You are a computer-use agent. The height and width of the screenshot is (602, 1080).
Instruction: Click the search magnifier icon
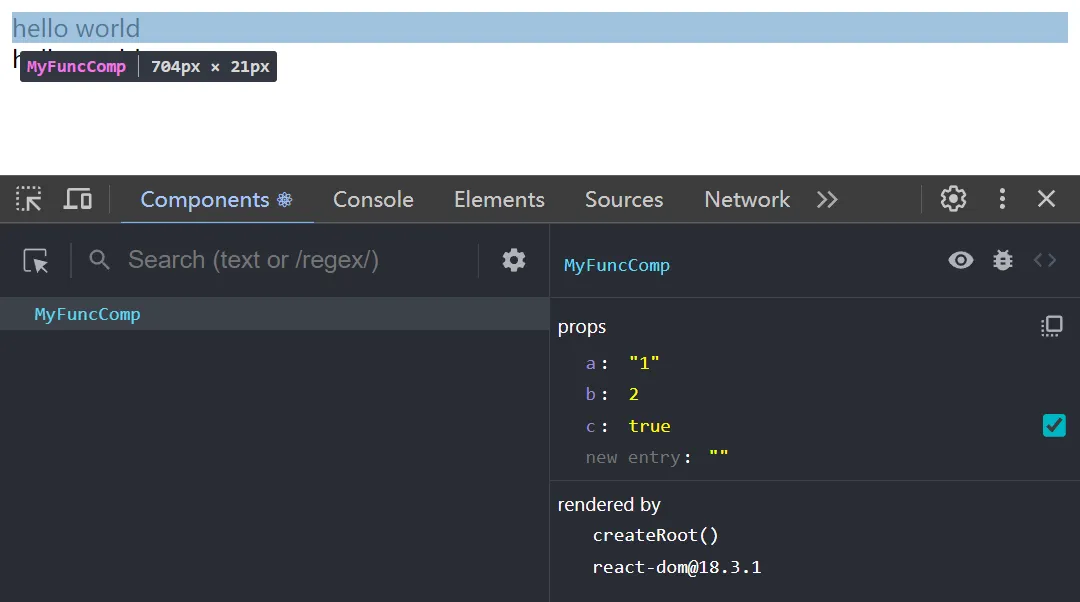(x=99, y=260)
